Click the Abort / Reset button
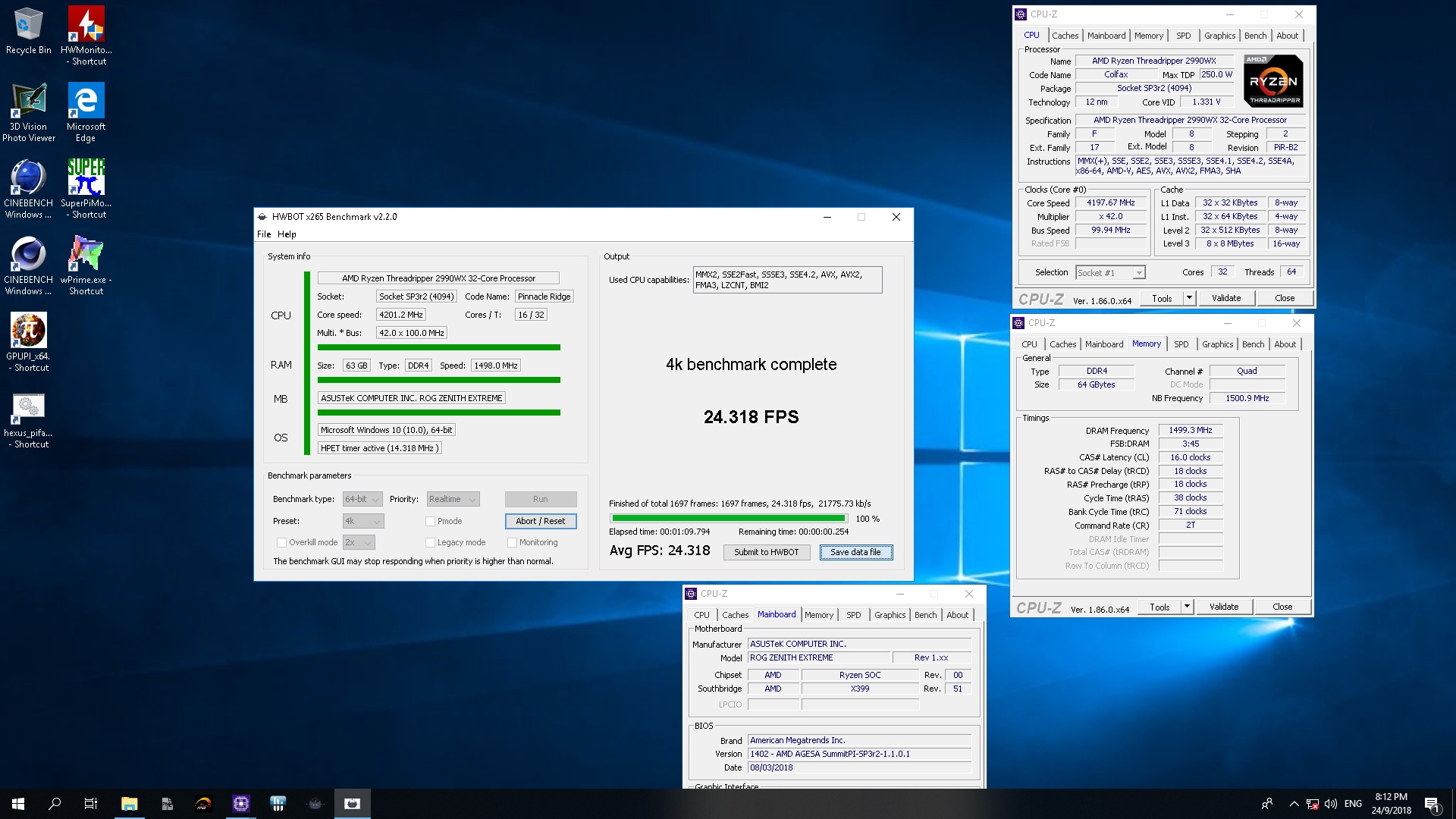 541,521
